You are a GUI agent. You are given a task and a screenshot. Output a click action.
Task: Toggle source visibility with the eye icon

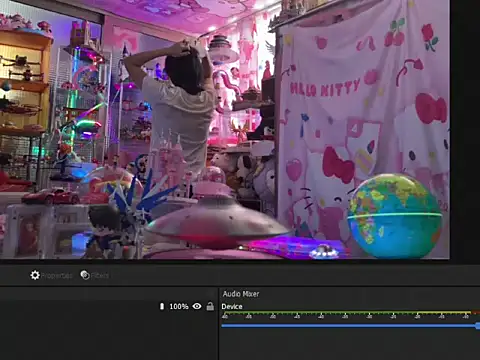197,306
